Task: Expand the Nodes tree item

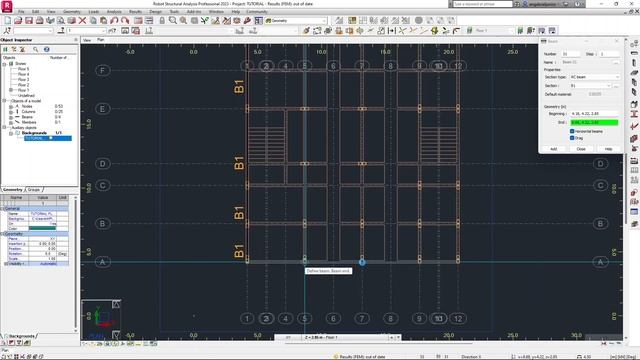Action: click(x=11, y=106)
